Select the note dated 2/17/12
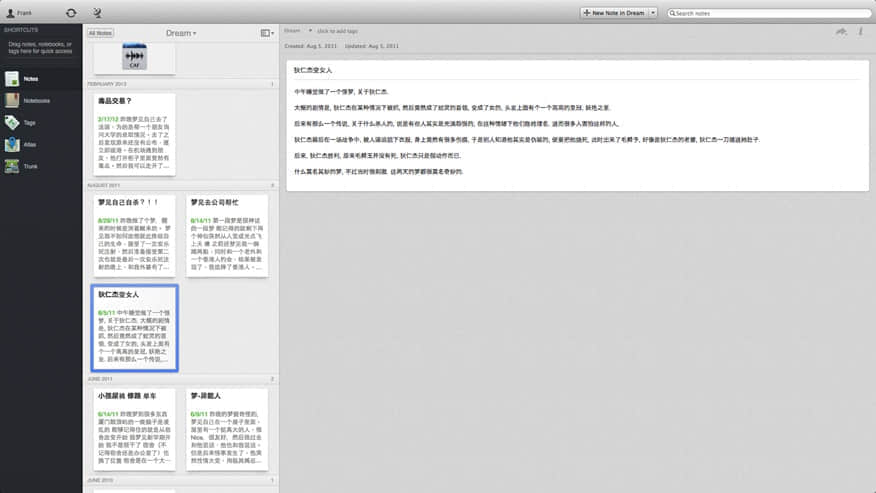The width and height of the screenshot is (876, 493). coord(134,135)
